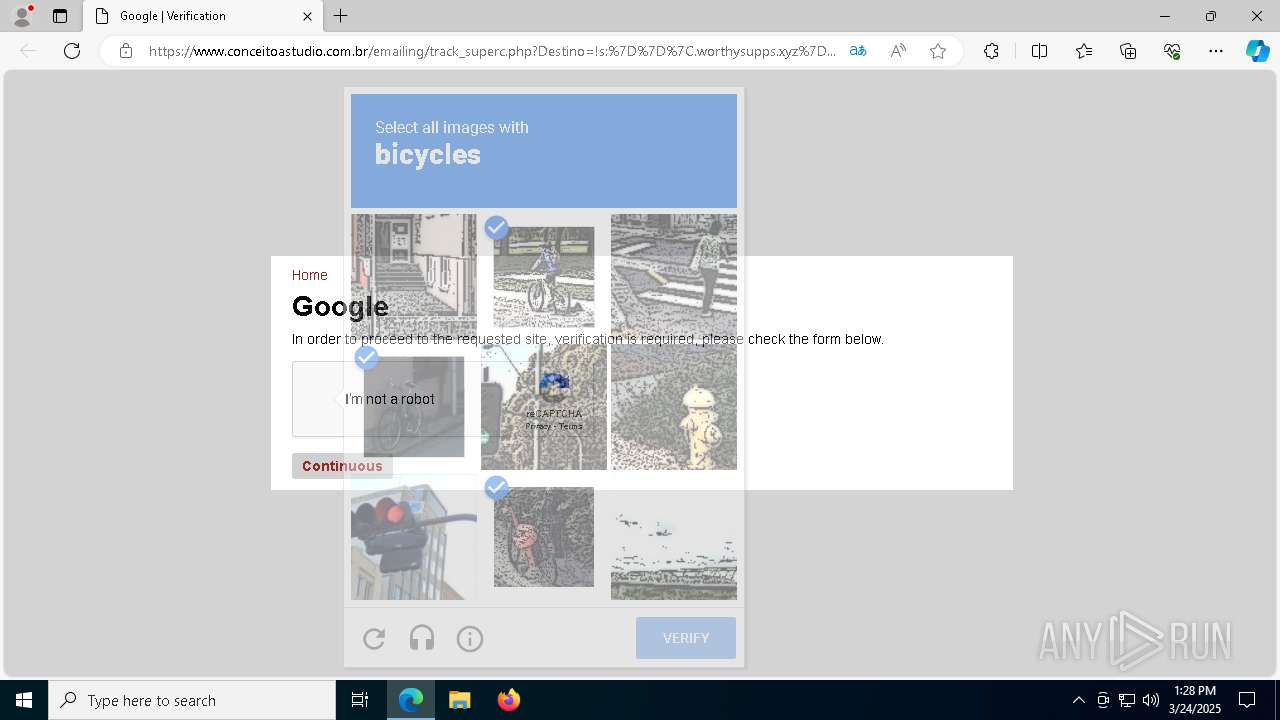Select the storefront stairs image tile
This screenshot has width=1280, height=720.
pyautogui.click(x=414, y=277)
